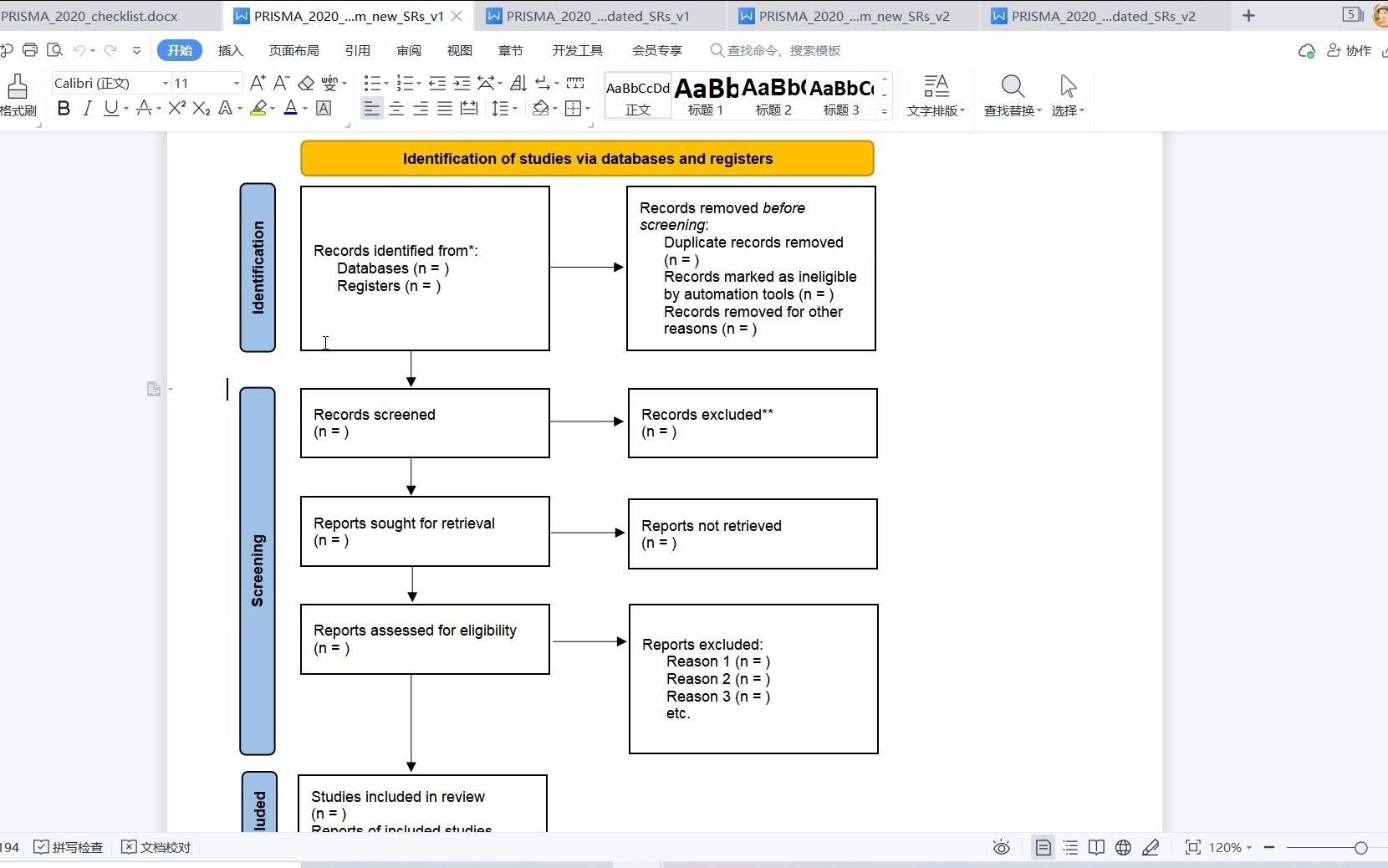This screenshot has width=1388, height=868.
Task: Apply the Normal (正文) style
Action: (x=638, y=95)
